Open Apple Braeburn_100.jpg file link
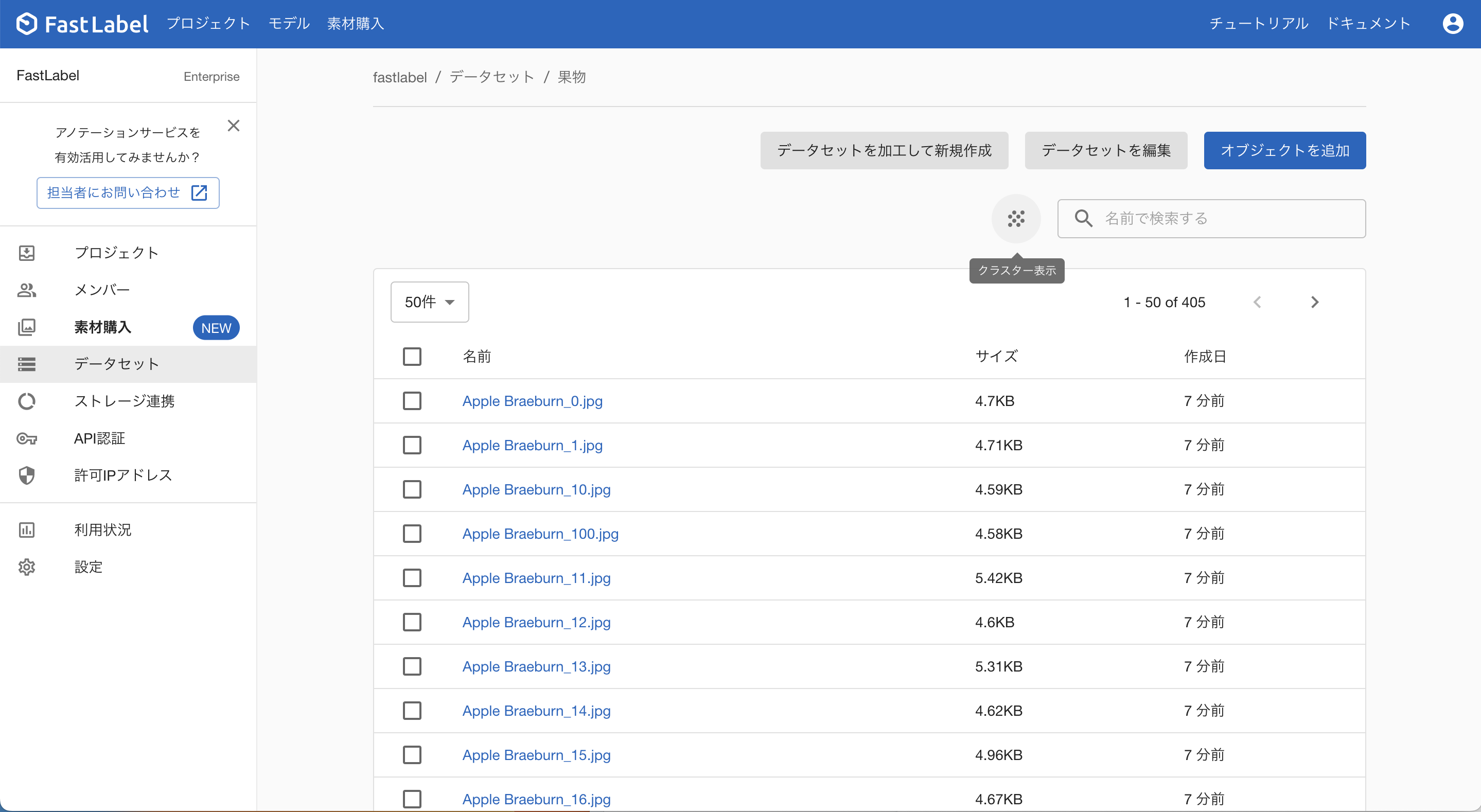1481x812 pixels. [540, 534]
